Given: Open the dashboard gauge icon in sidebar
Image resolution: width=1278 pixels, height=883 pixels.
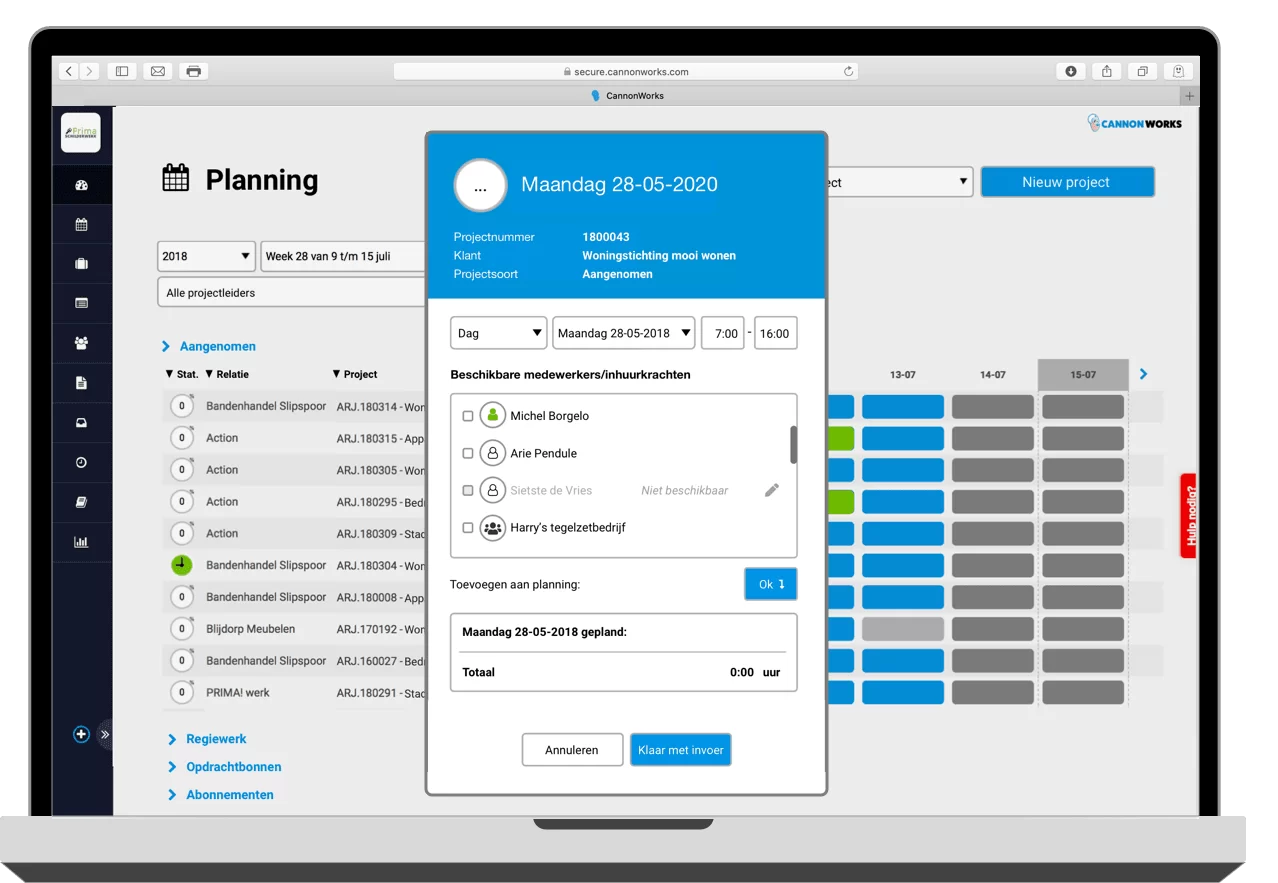Looking at the screenshot, I should tap(81, 185).
